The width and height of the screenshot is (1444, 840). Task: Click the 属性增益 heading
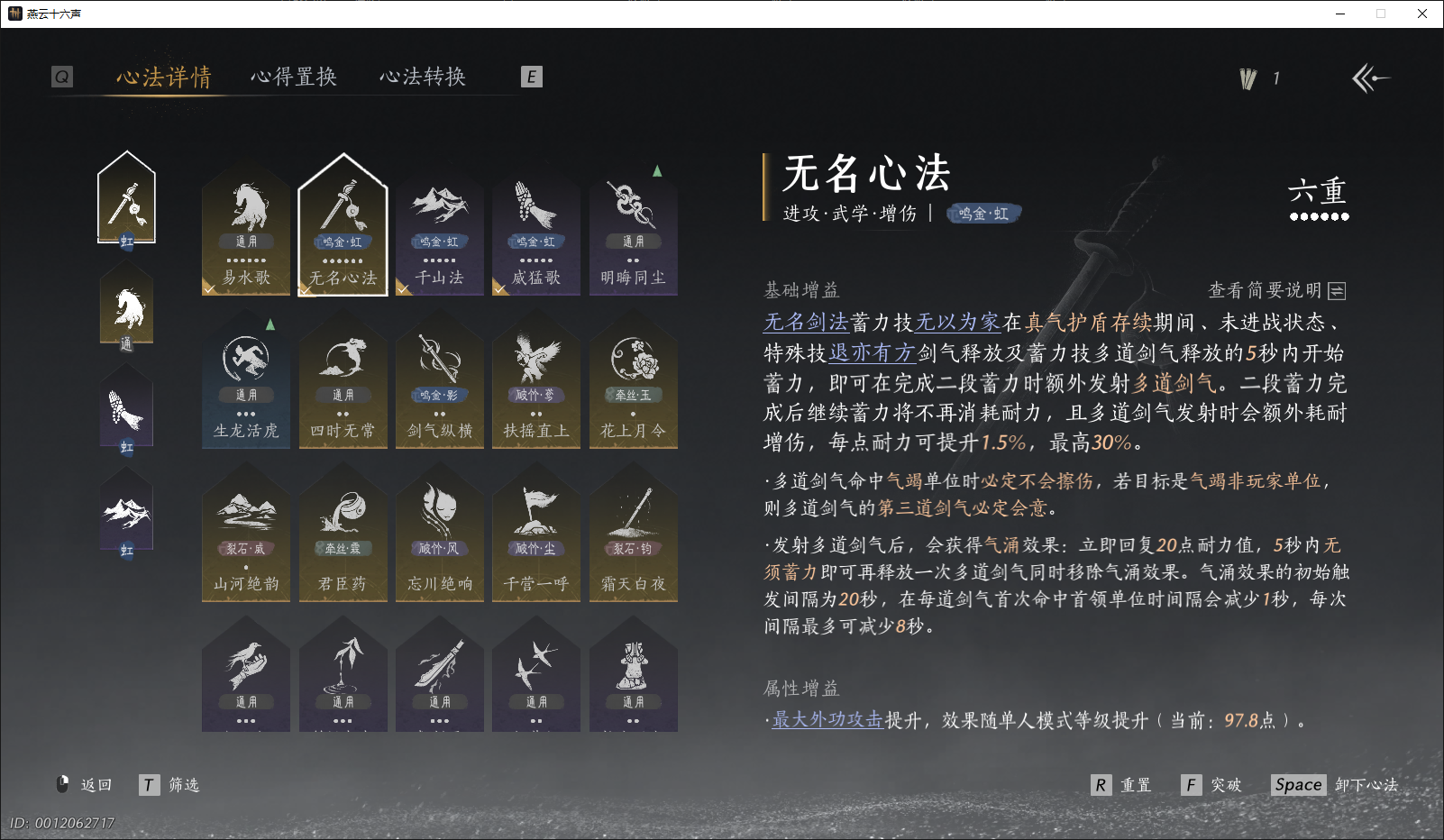801,689
